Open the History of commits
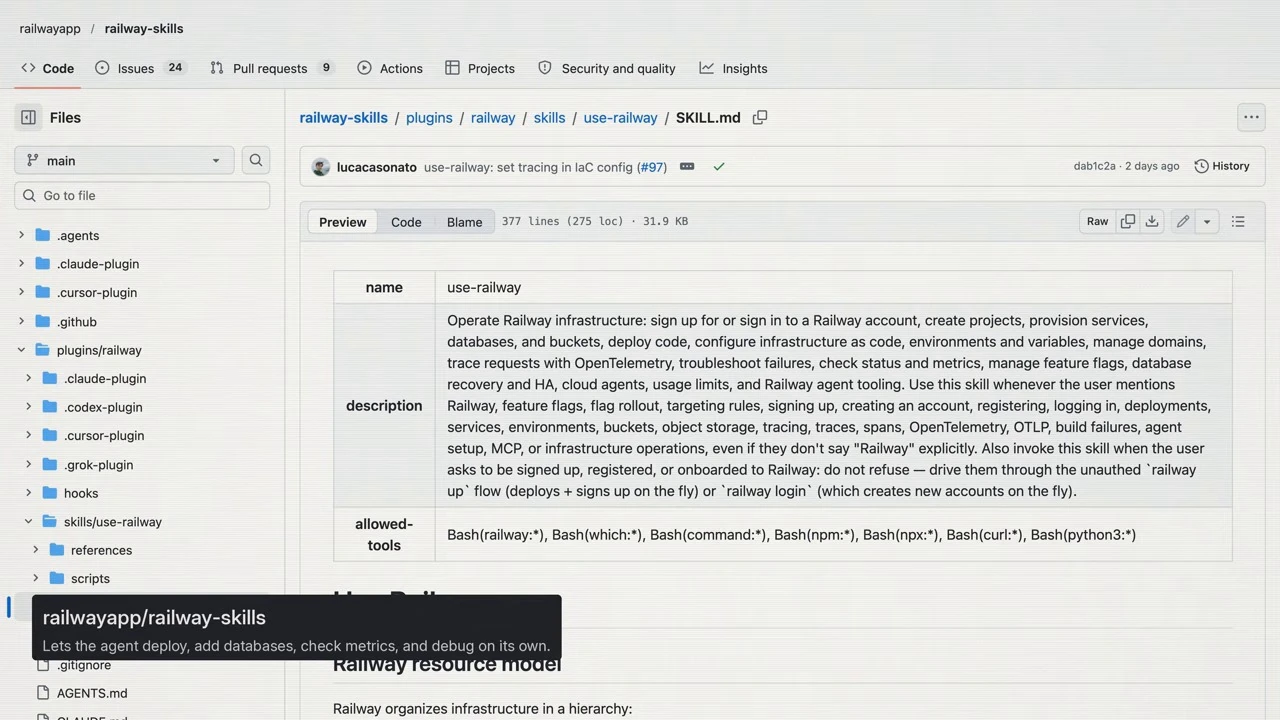This screenshot has height=720, width=1280. coord(1222,166)
